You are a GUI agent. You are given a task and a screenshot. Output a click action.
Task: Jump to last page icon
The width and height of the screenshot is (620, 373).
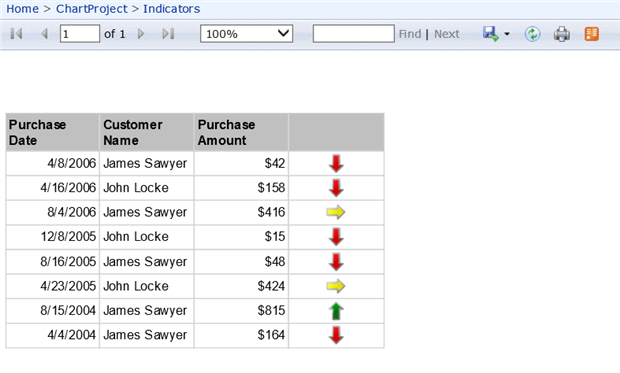point(168,34)
